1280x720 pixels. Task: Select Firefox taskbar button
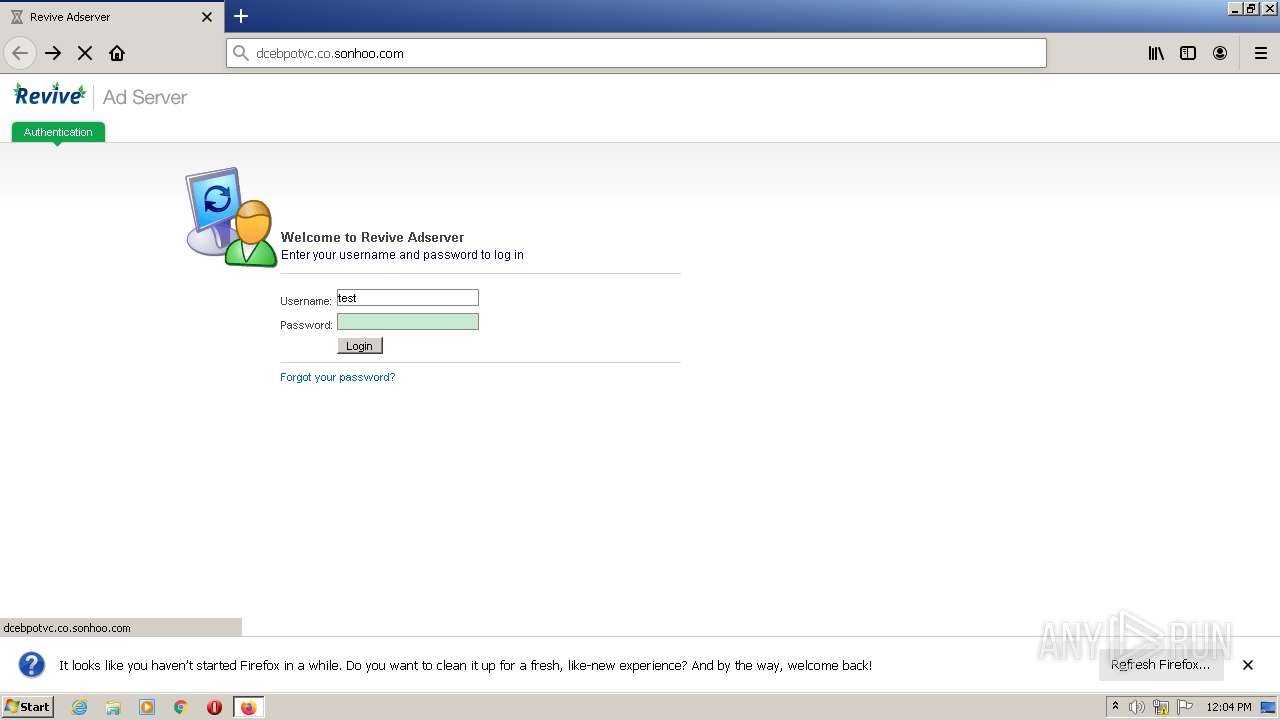(x=249, y=707)
